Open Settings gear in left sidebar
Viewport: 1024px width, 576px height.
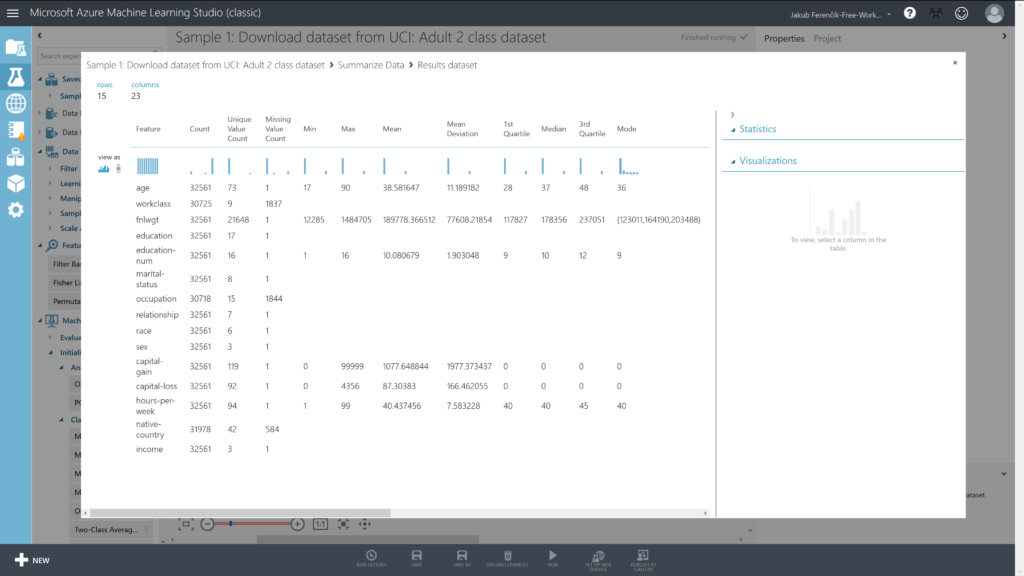15,210
